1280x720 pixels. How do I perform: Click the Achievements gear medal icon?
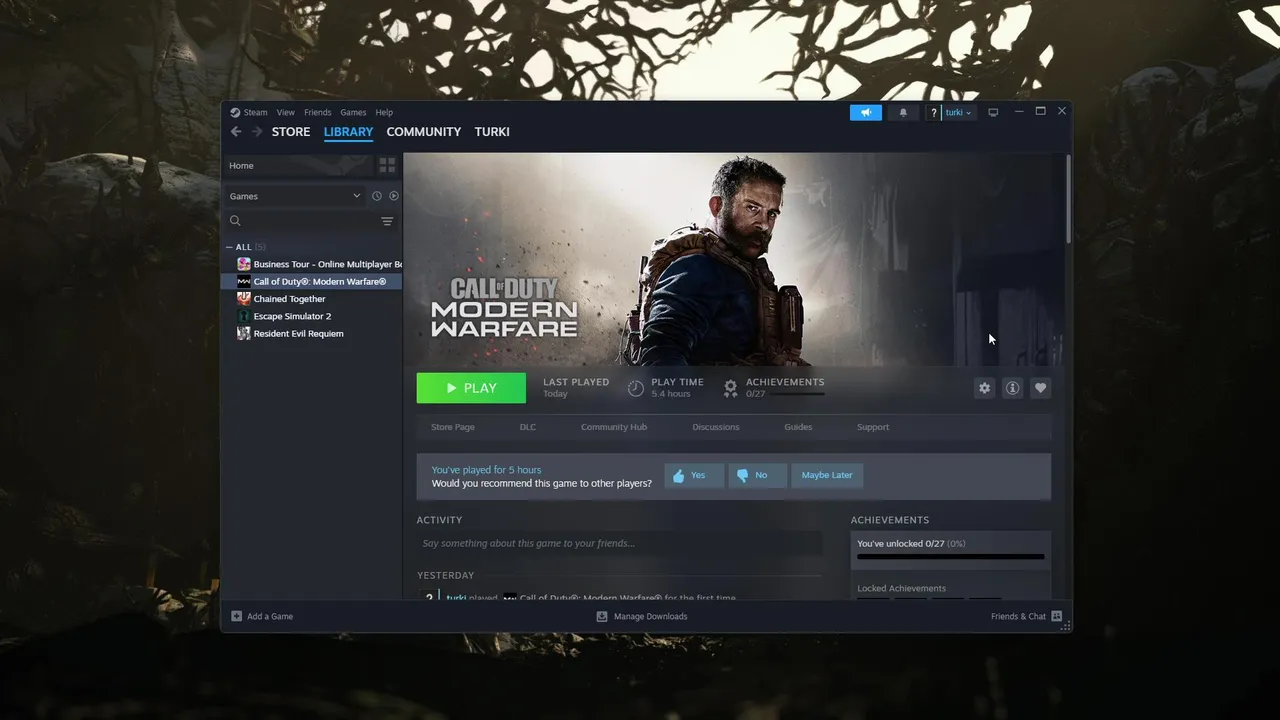coord(731,388)
